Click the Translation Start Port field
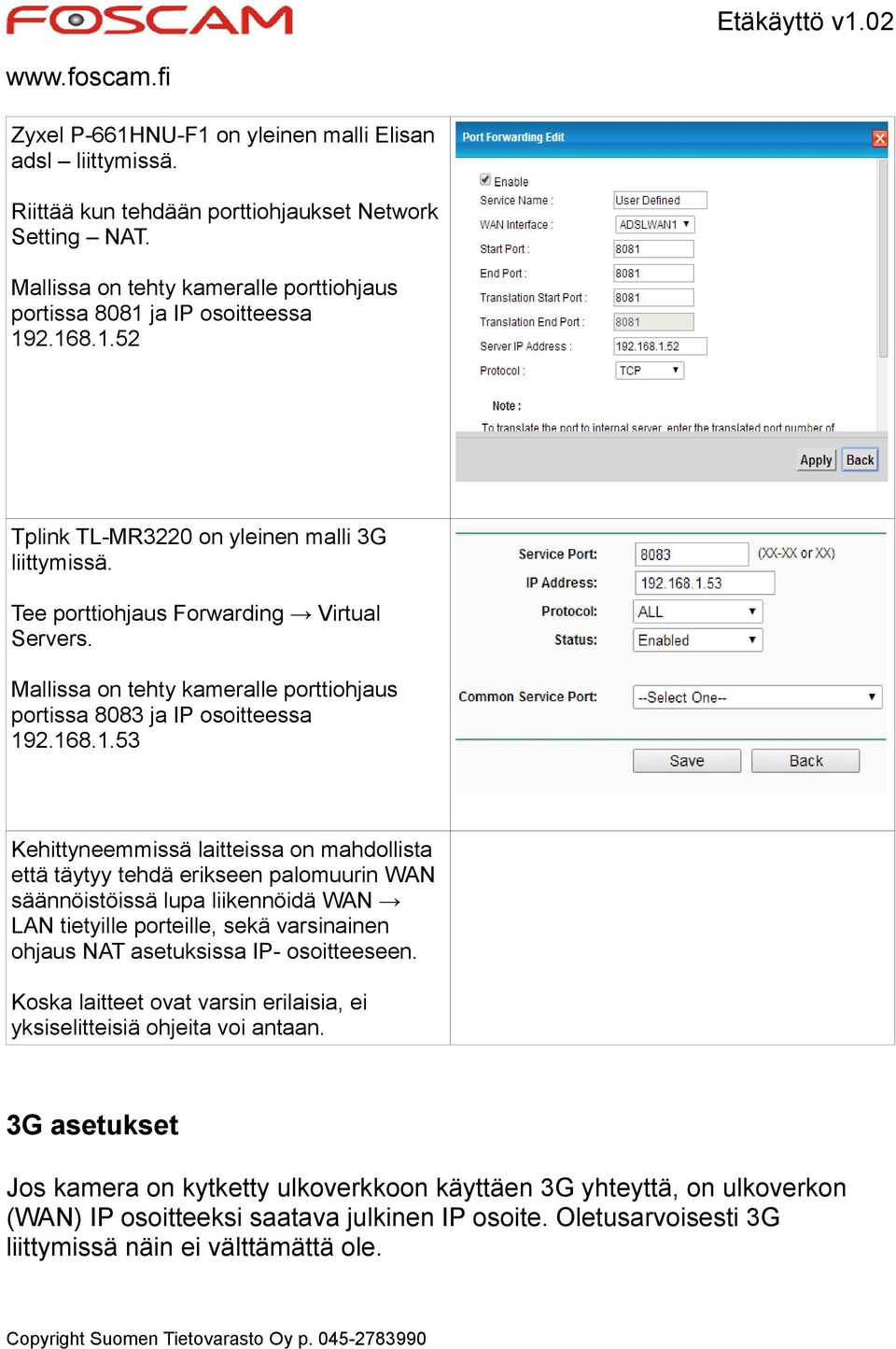 tap(653, 298)
